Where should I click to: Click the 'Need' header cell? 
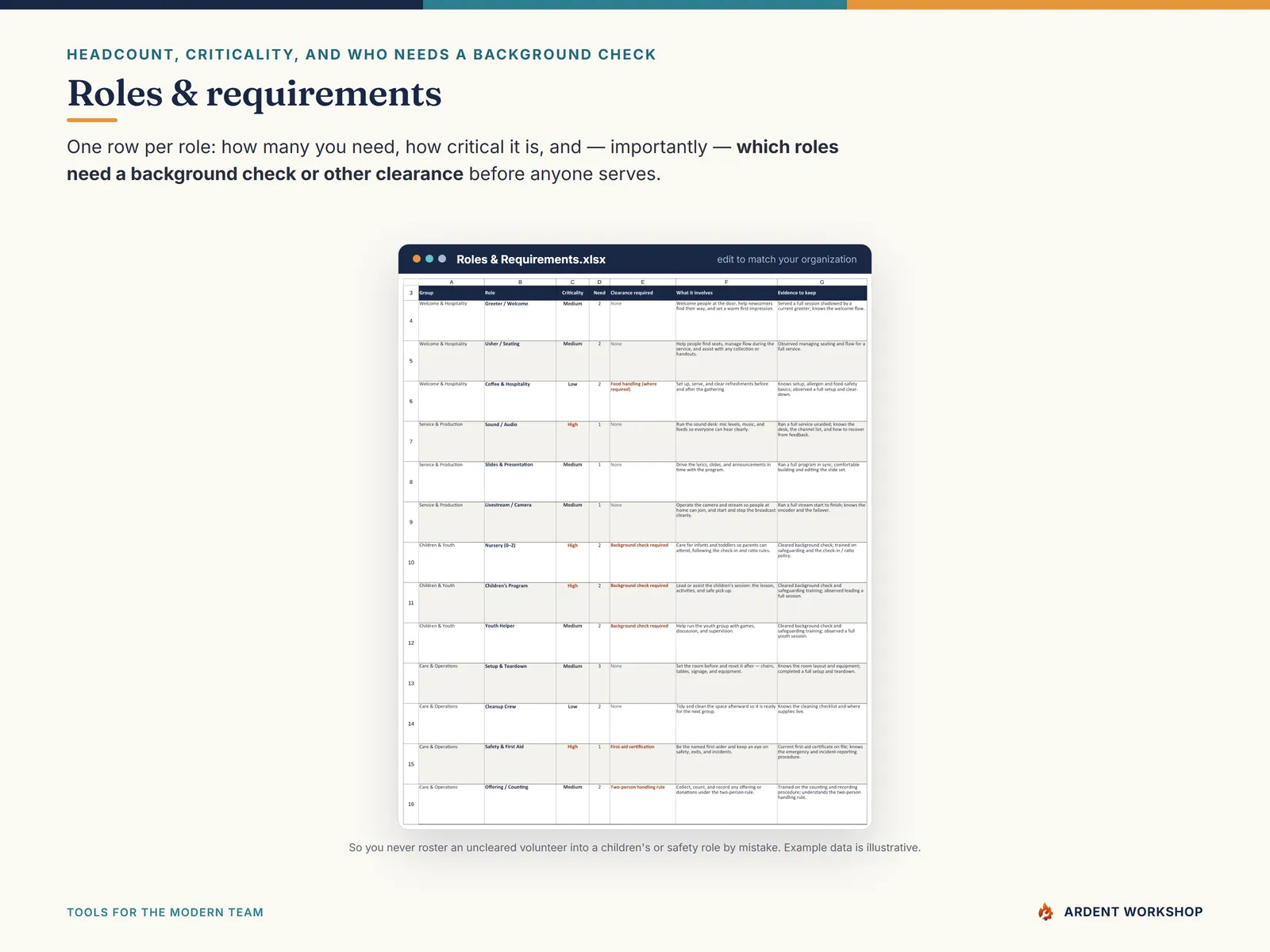click(x=599, y=293)
